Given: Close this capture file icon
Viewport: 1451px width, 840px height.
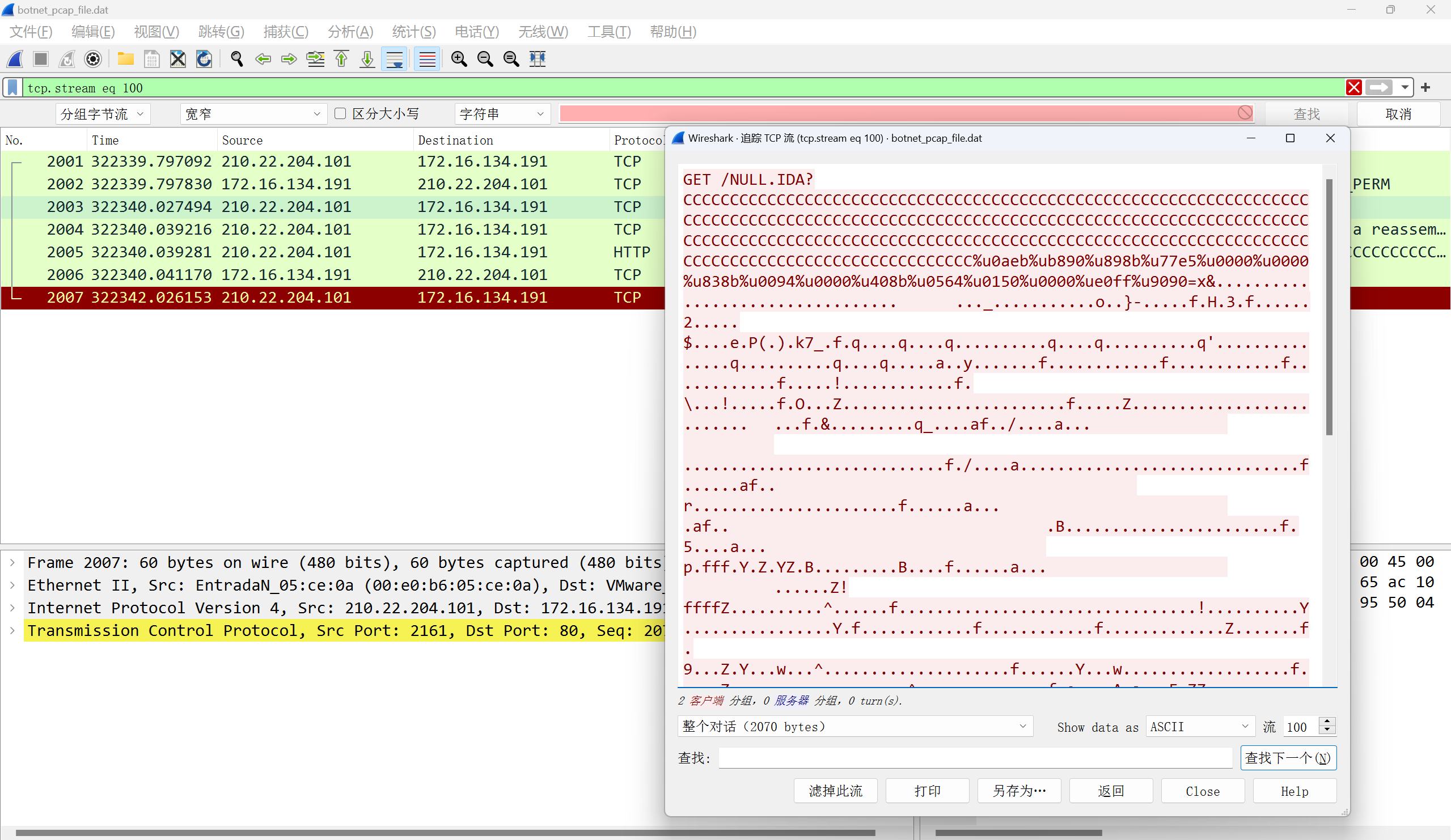Looking at the screenshot, I should (178, 59).
